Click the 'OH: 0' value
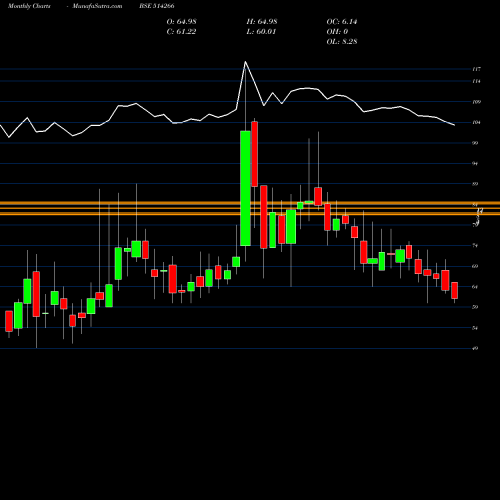The image size is (500, 500). pos(337,32)
